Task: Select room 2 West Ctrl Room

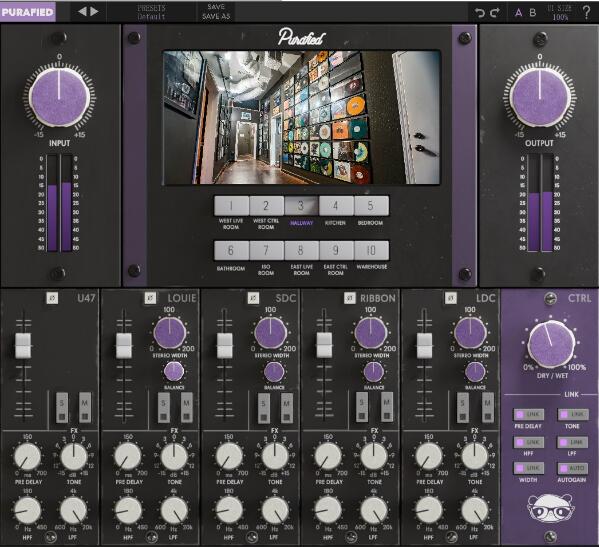Action: click(x=266, y=206)
